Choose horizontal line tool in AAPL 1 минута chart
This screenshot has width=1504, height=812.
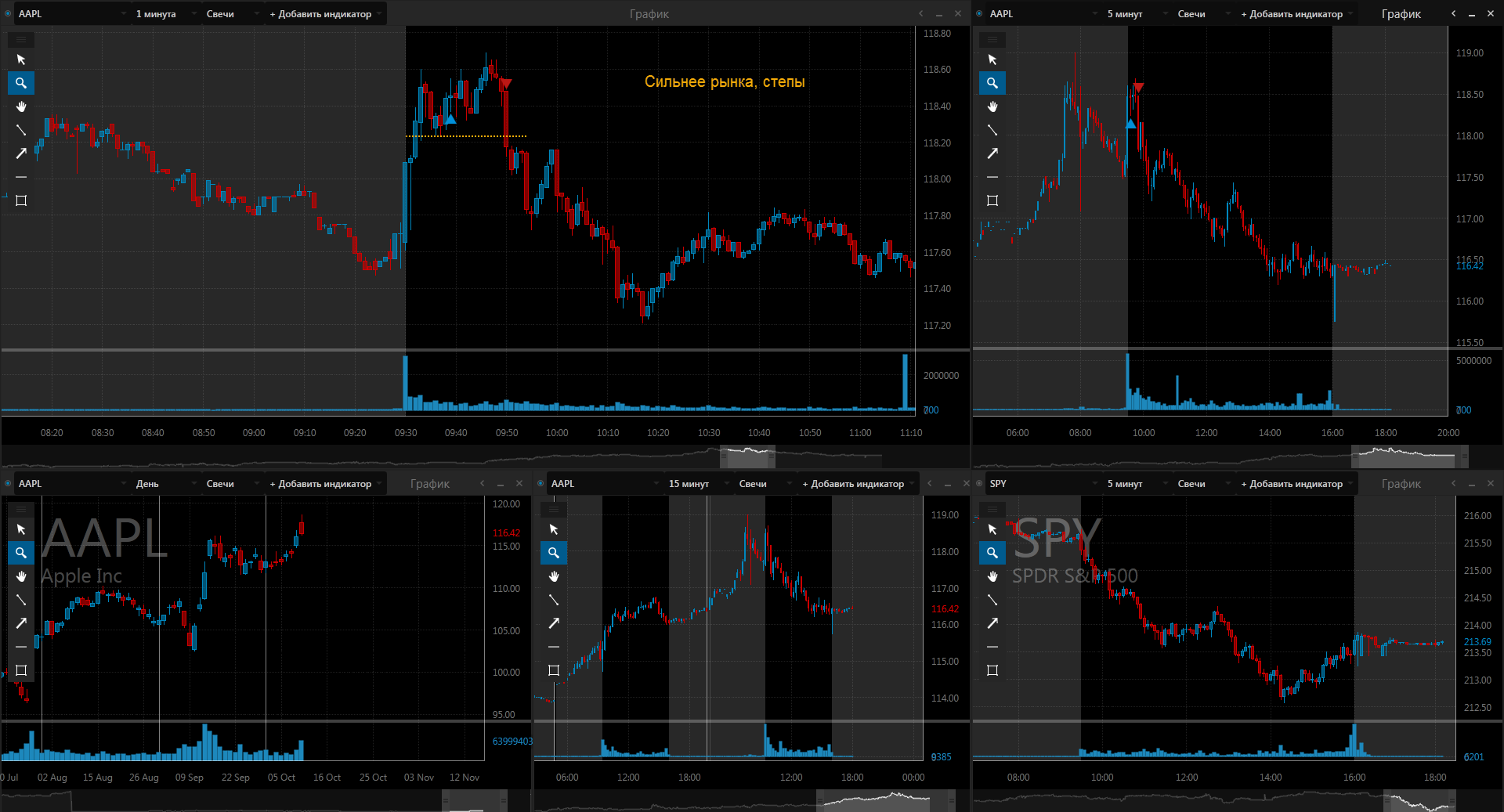[x=21, y=177]
